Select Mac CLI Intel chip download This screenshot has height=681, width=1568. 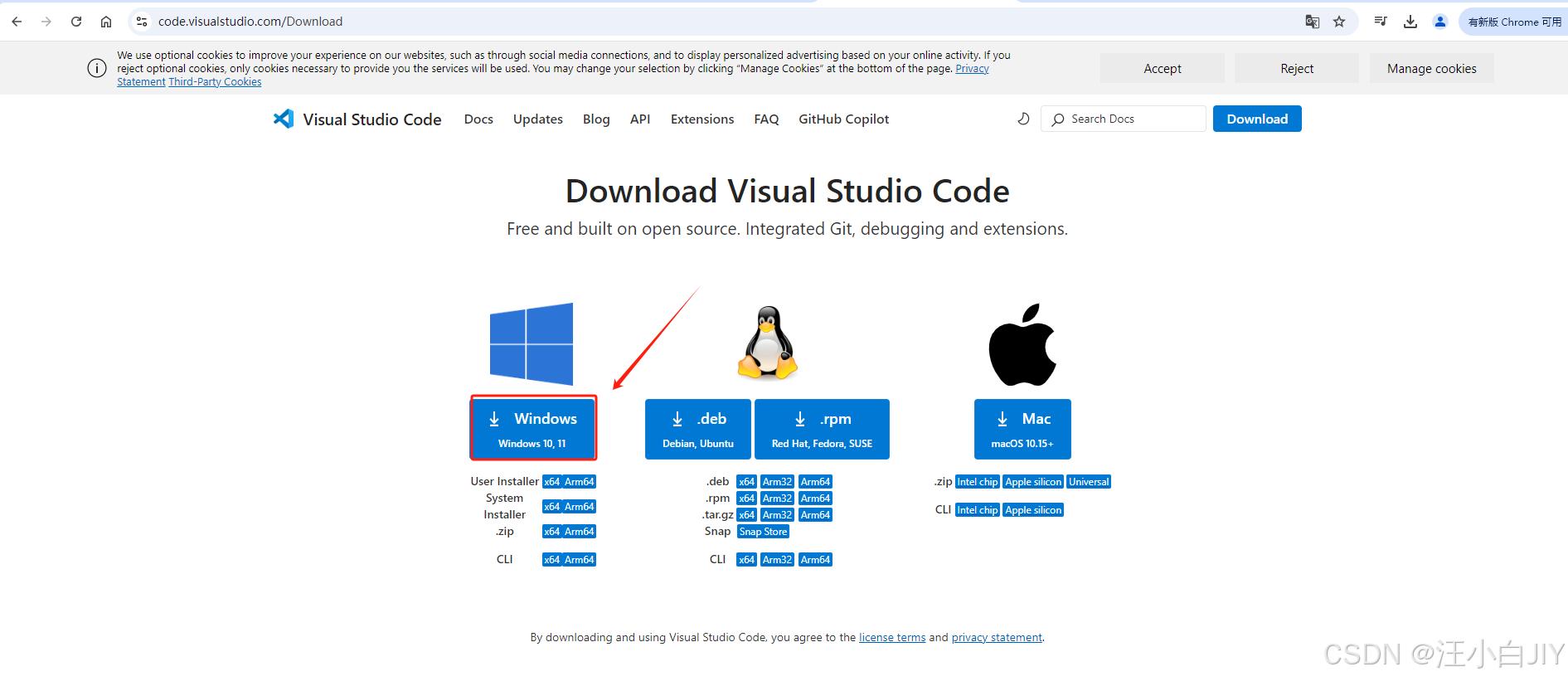pyautogui.click(x=978, y=510)
